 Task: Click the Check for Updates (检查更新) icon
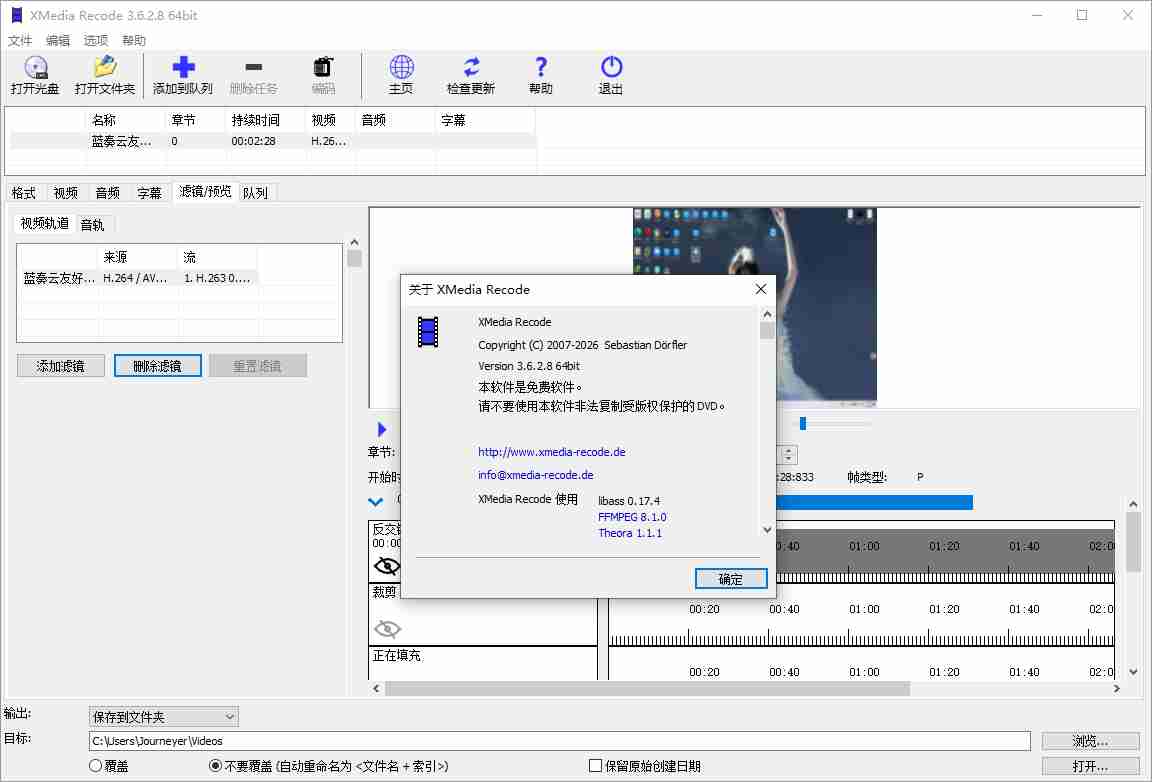(x=471, y=68)
